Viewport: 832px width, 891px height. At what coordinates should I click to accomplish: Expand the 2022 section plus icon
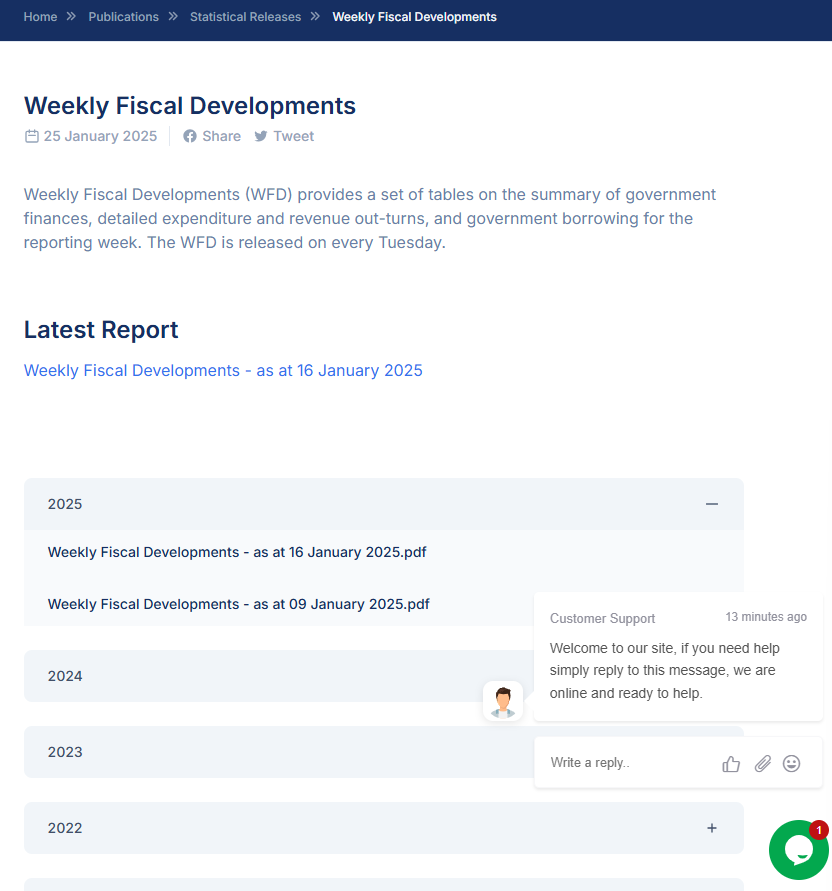pyautogui.click(x=712, y=828)
